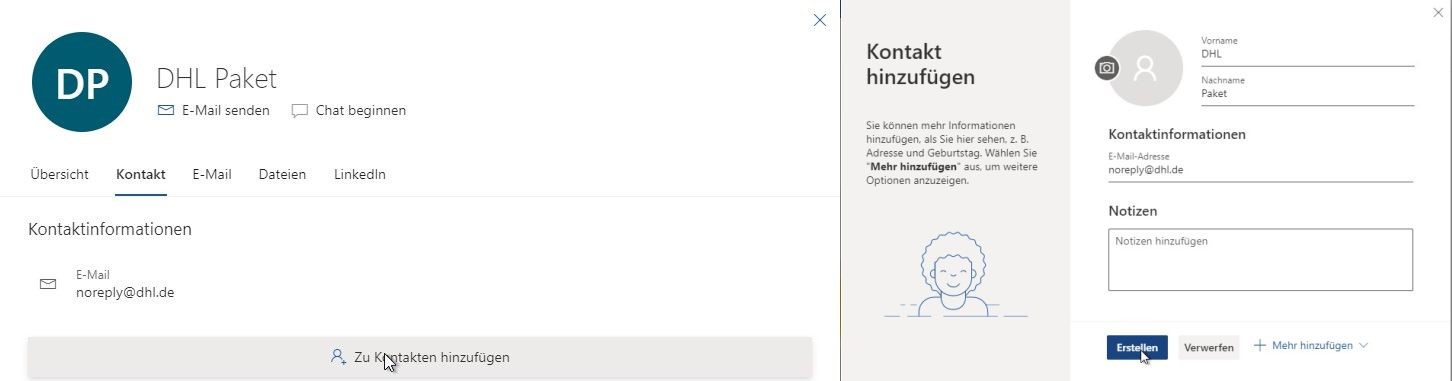The image size is (1452, 381).
Task: Click into the Vorname field containing DHL
Action: click(1307, 54)
